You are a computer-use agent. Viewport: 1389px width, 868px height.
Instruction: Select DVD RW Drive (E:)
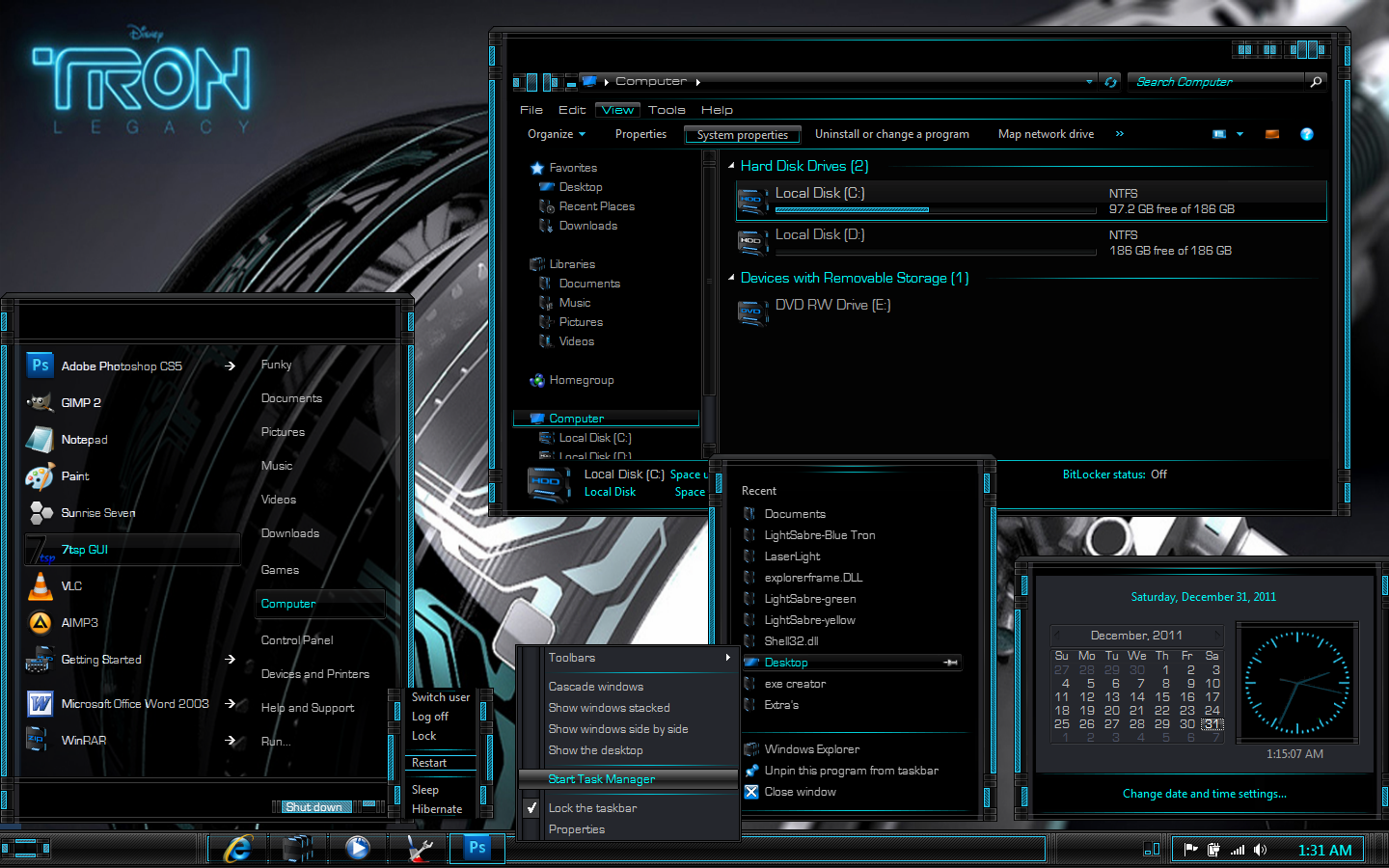click(x=832, y=306)
